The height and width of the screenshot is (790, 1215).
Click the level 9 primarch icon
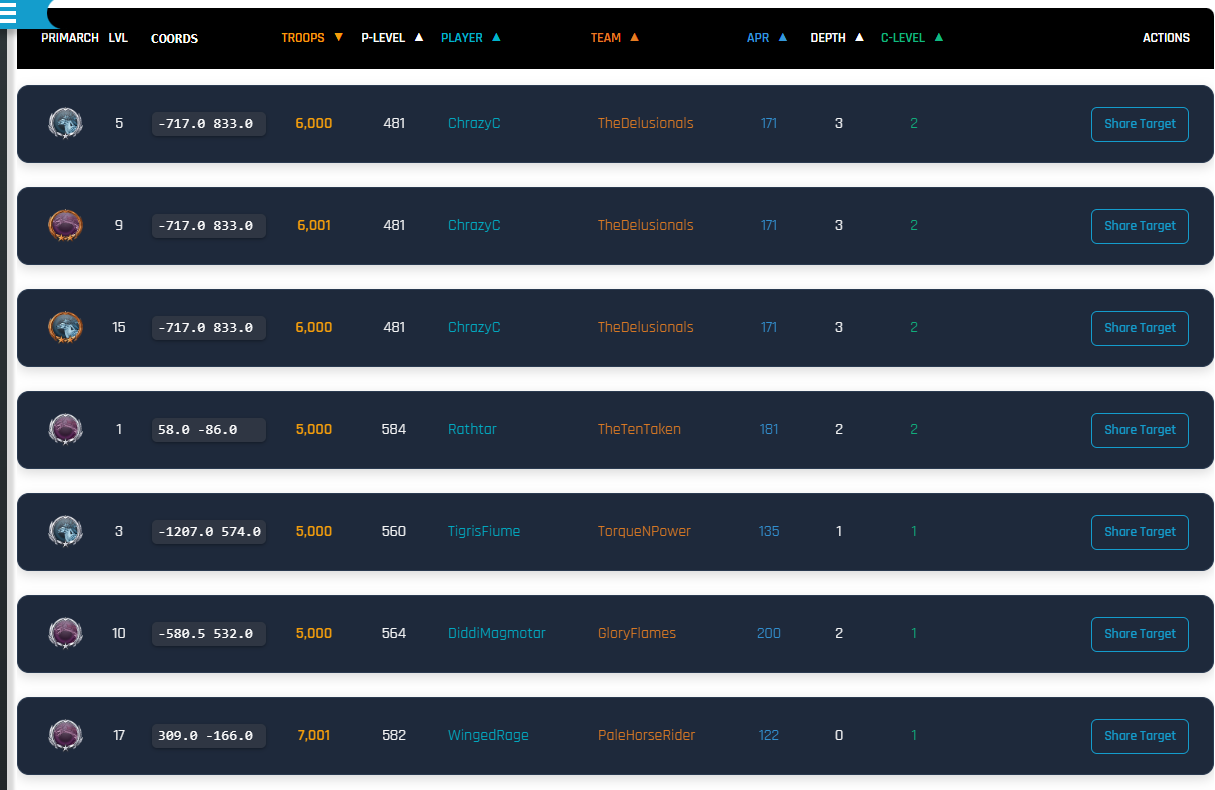click(65, 226)
